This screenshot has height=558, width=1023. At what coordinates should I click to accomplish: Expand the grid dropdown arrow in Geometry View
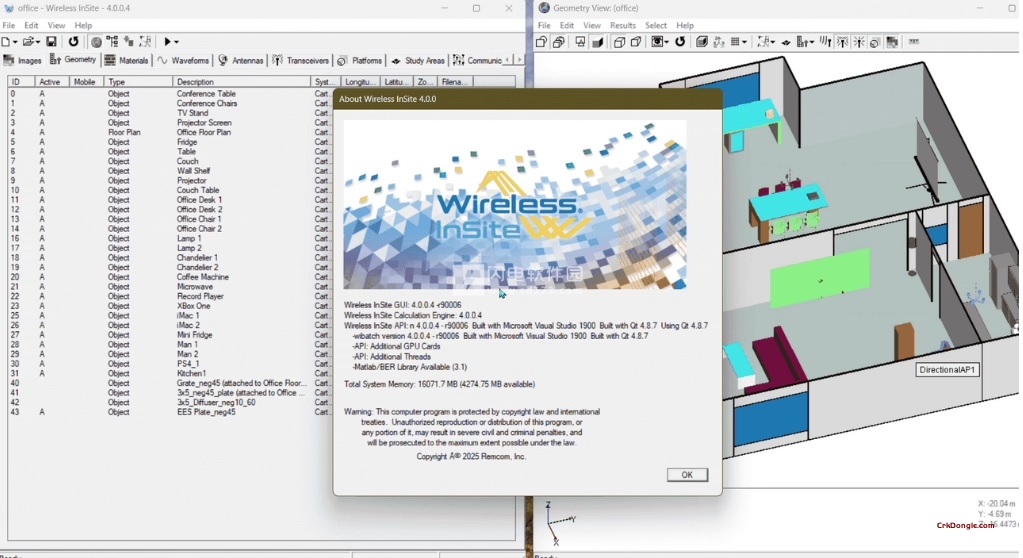(x=744, y=42)
